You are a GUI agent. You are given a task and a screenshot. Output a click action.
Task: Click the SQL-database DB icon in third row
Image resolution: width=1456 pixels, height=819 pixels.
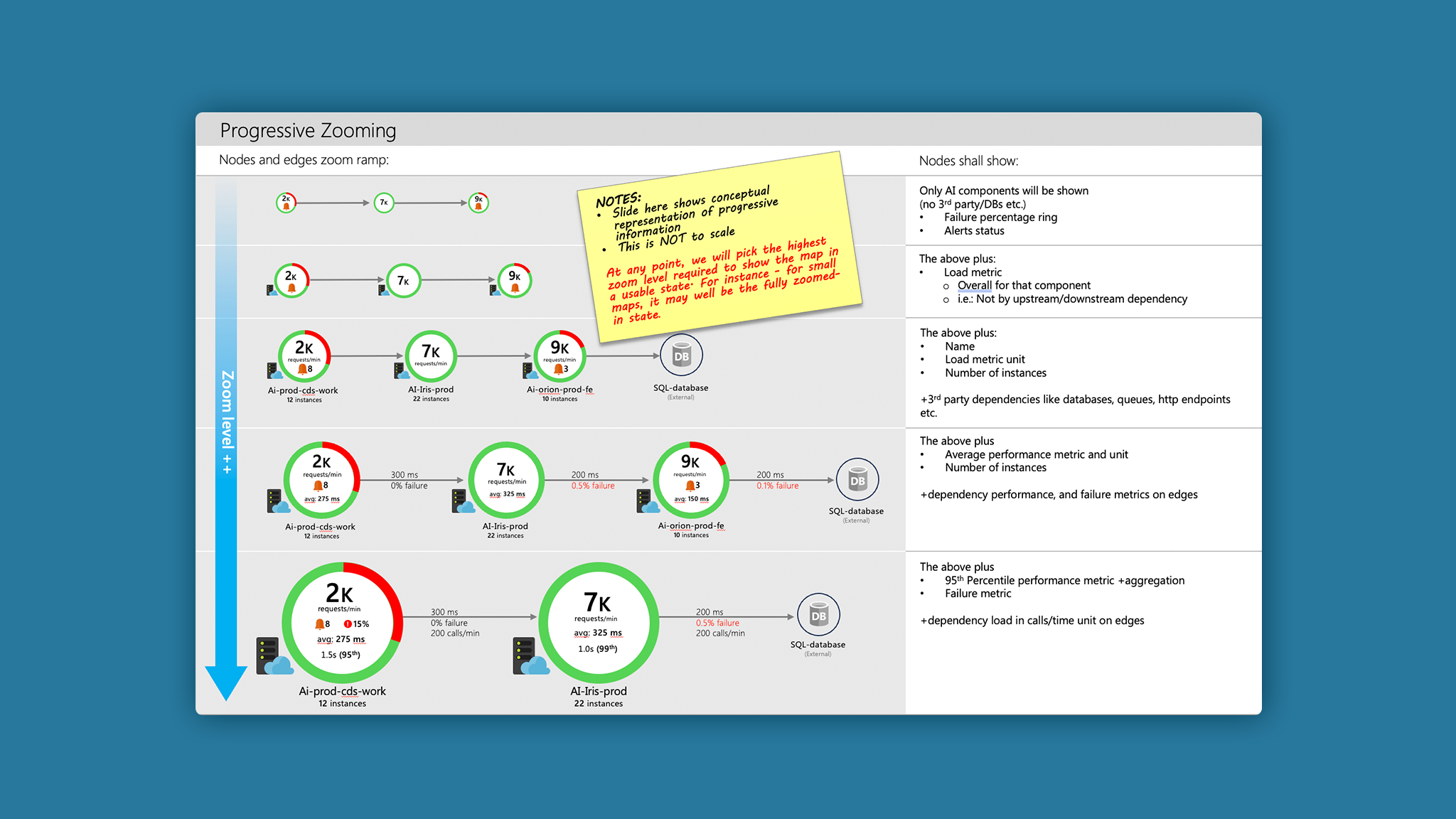[x=681, y=355]
